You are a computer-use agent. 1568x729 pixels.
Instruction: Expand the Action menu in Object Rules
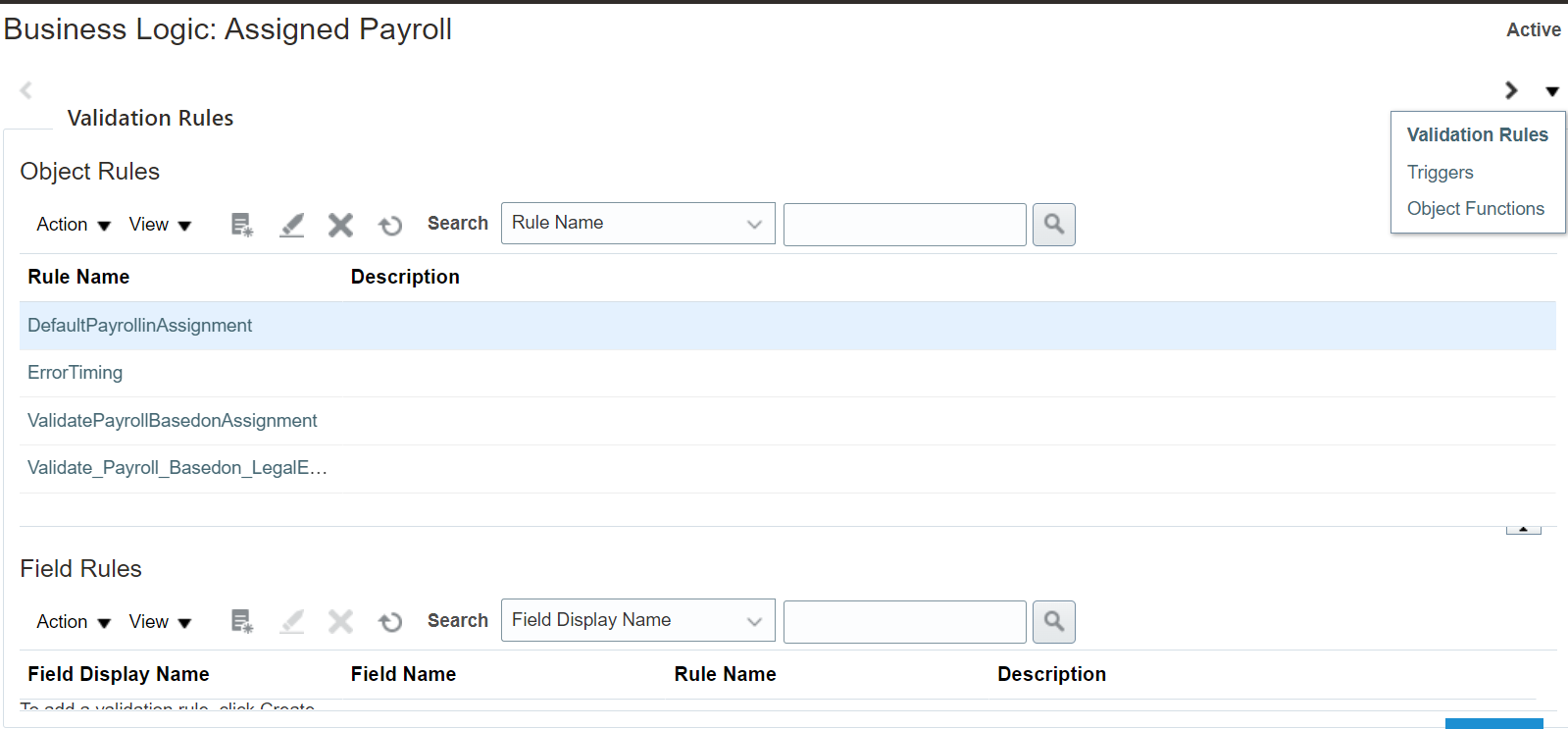tap(74, 225)
